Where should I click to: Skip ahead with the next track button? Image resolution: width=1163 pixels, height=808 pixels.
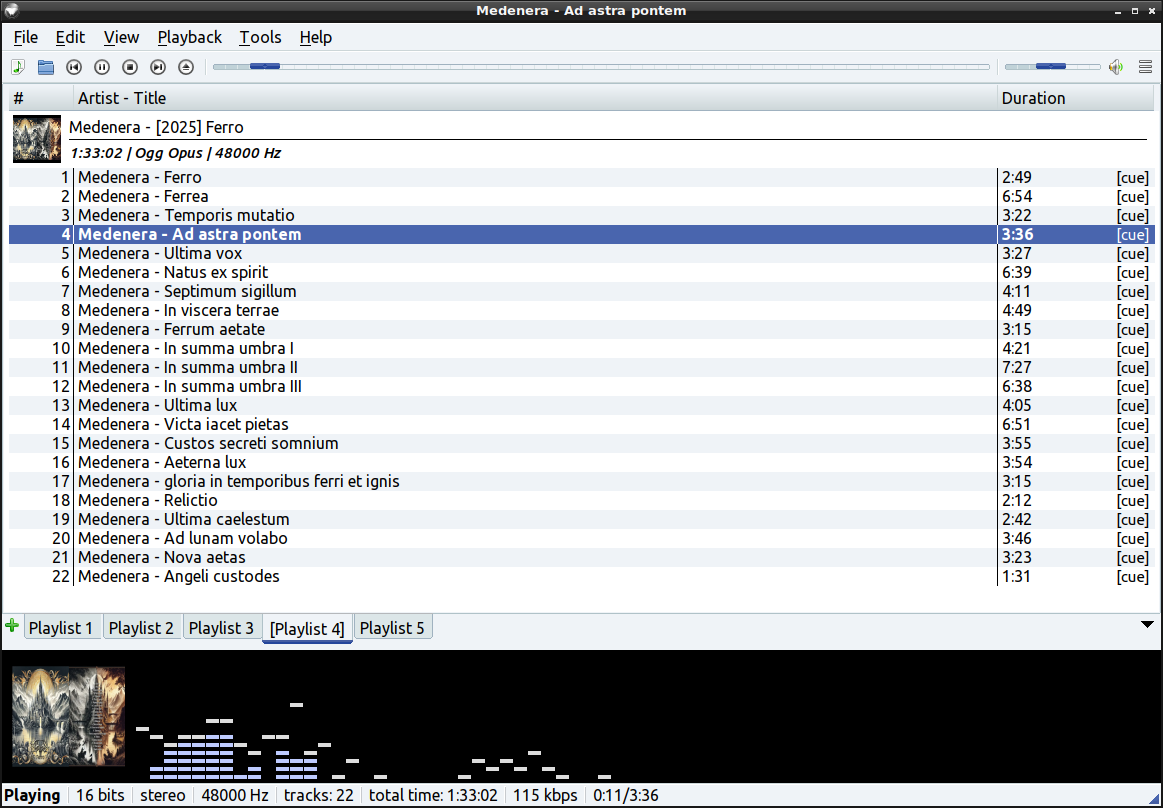point(158,67)
